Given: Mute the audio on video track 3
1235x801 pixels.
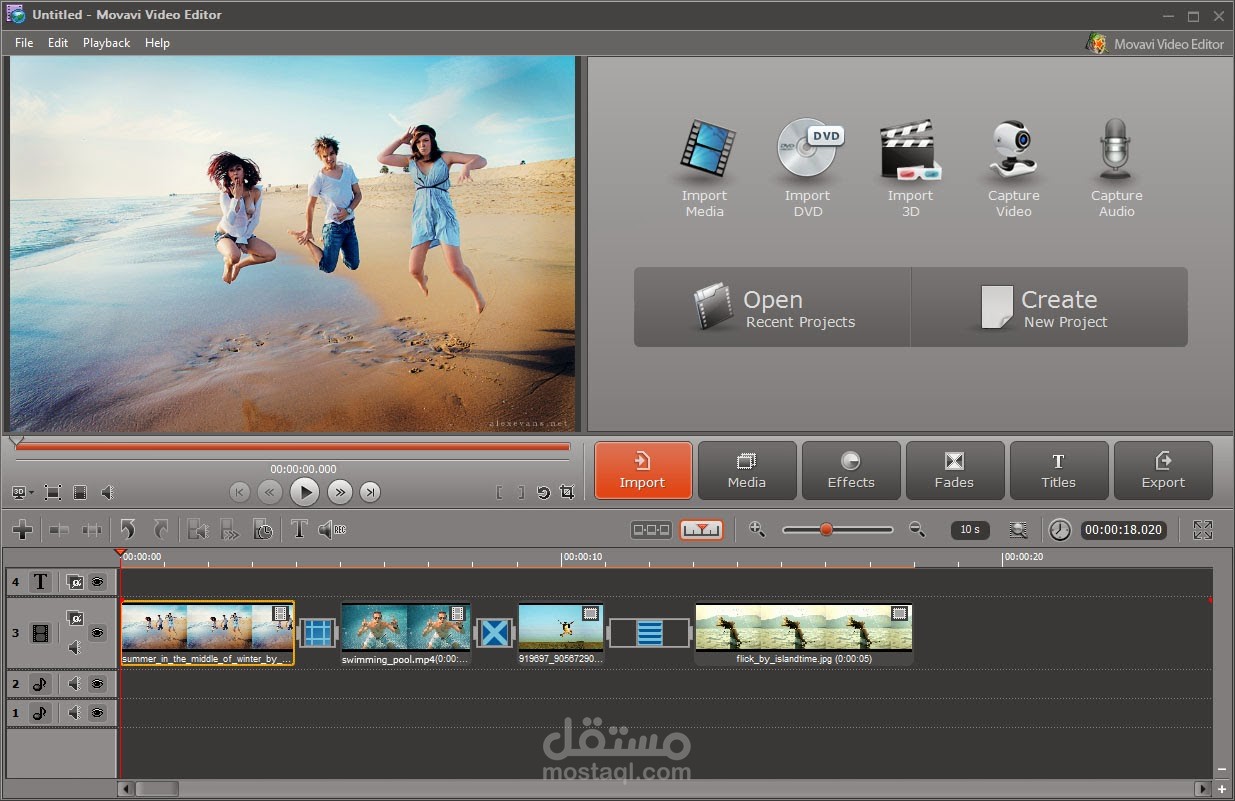Looking at the screenshot, I should pos(74,648).
